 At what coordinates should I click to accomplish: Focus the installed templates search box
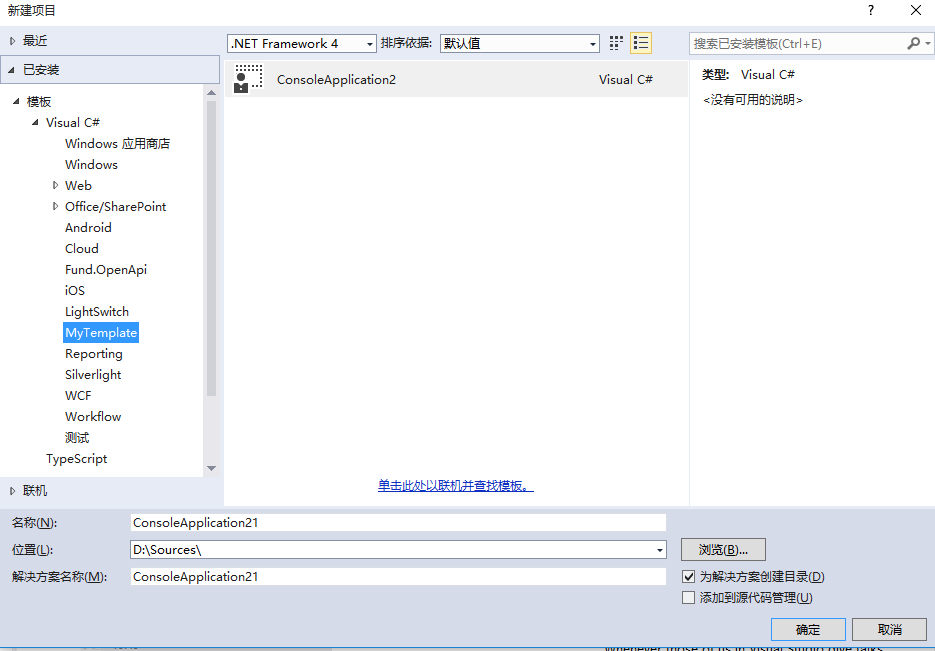click(797, 44)
